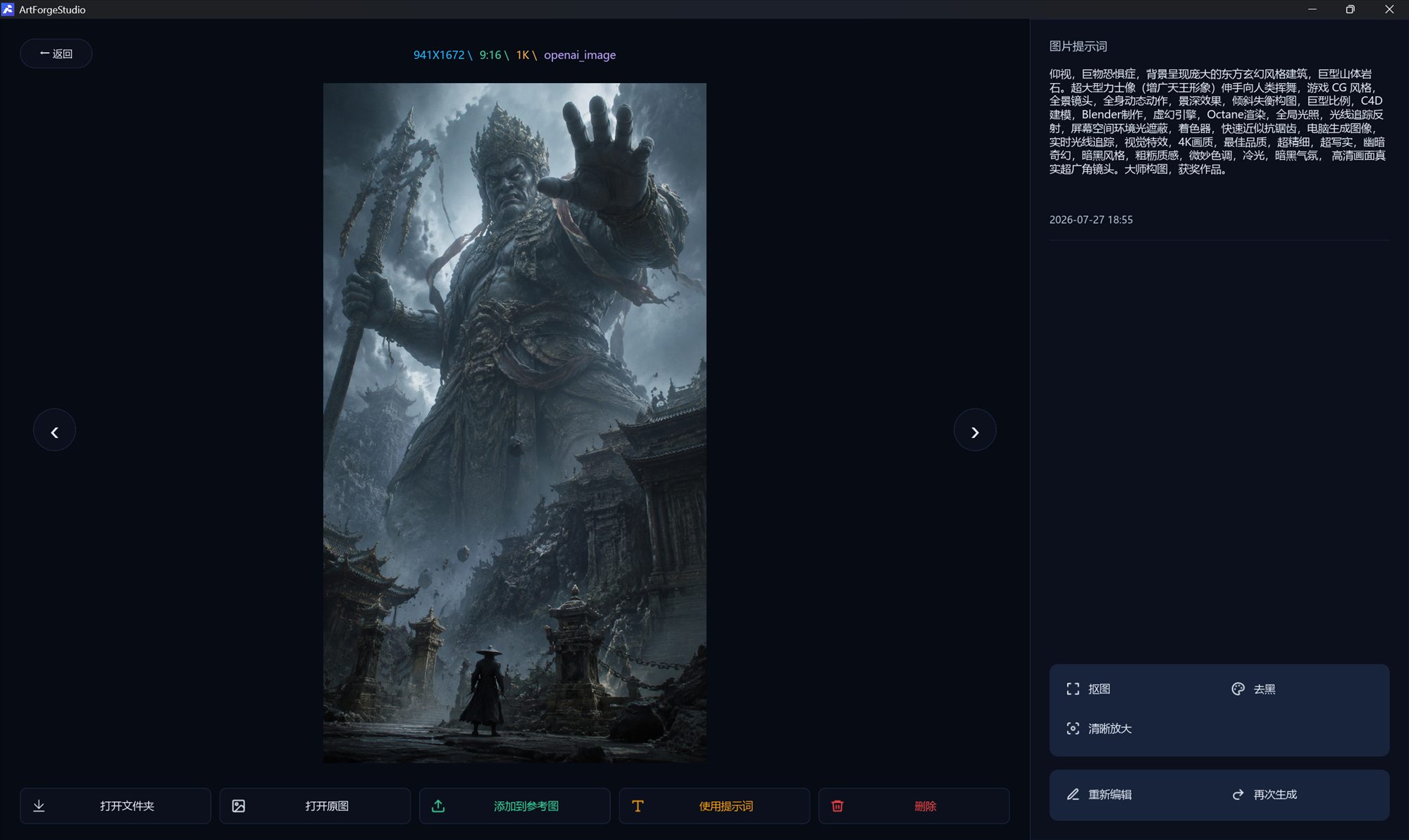This screenshot has height=840, width=1409.
Task: Restore down the ArtForgeStudio window
Action: 1350,9
